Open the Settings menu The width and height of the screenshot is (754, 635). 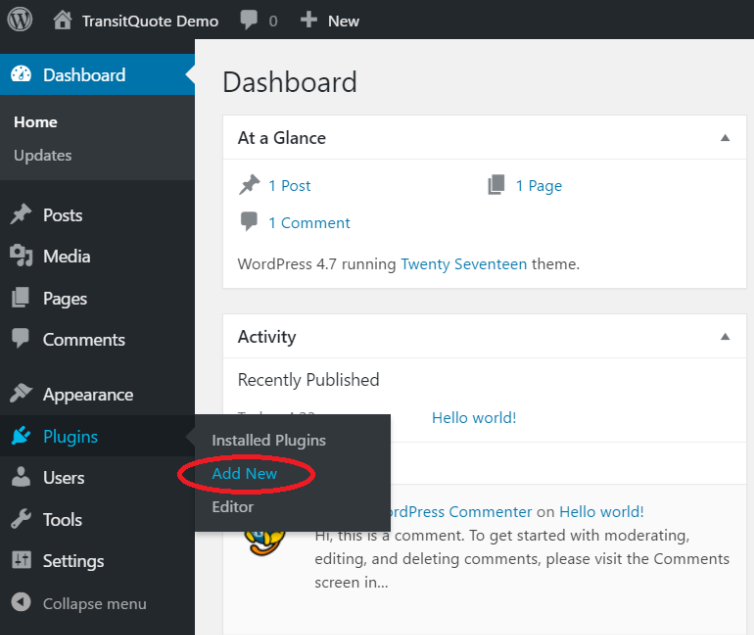97,560
